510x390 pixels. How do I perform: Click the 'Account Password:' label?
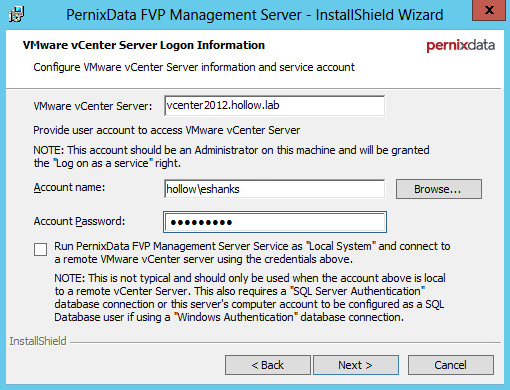pos(79,221)
